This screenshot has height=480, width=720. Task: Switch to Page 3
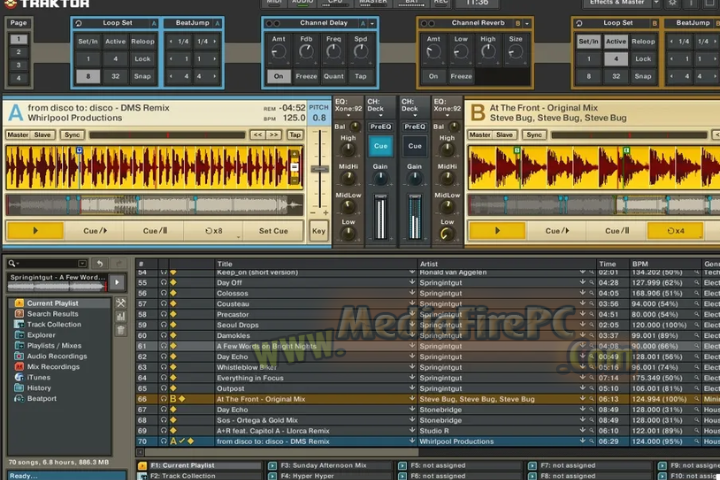pyautogui.click(x=19, y=65)
